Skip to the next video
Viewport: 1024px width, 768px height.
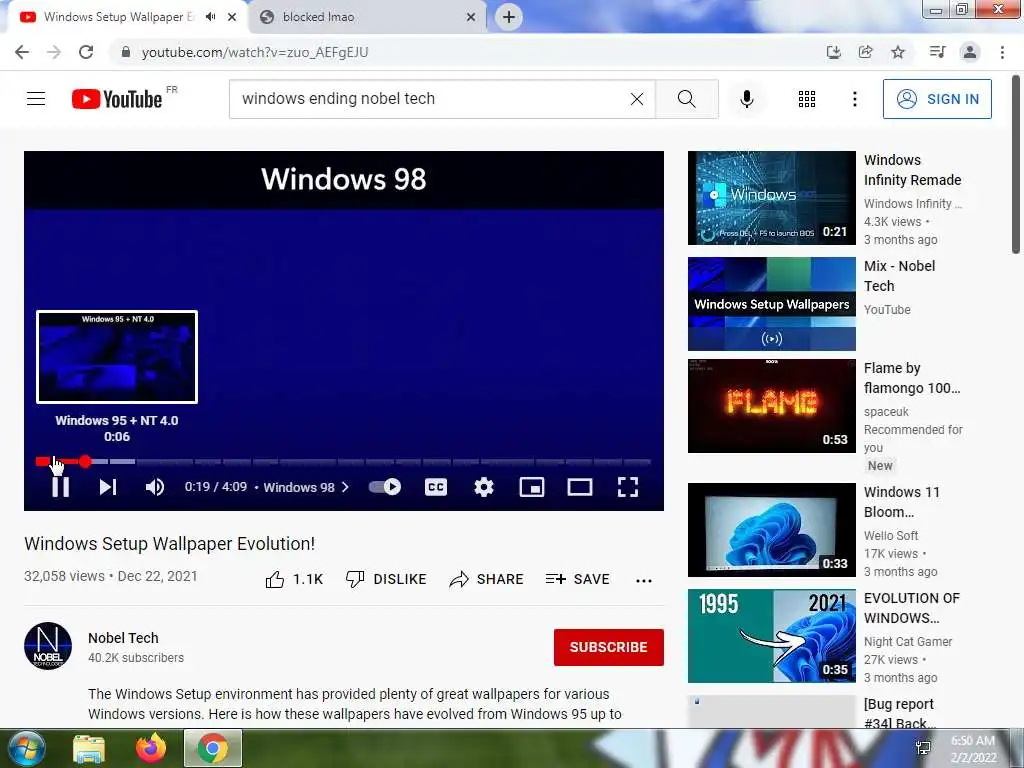click(108, 487)
